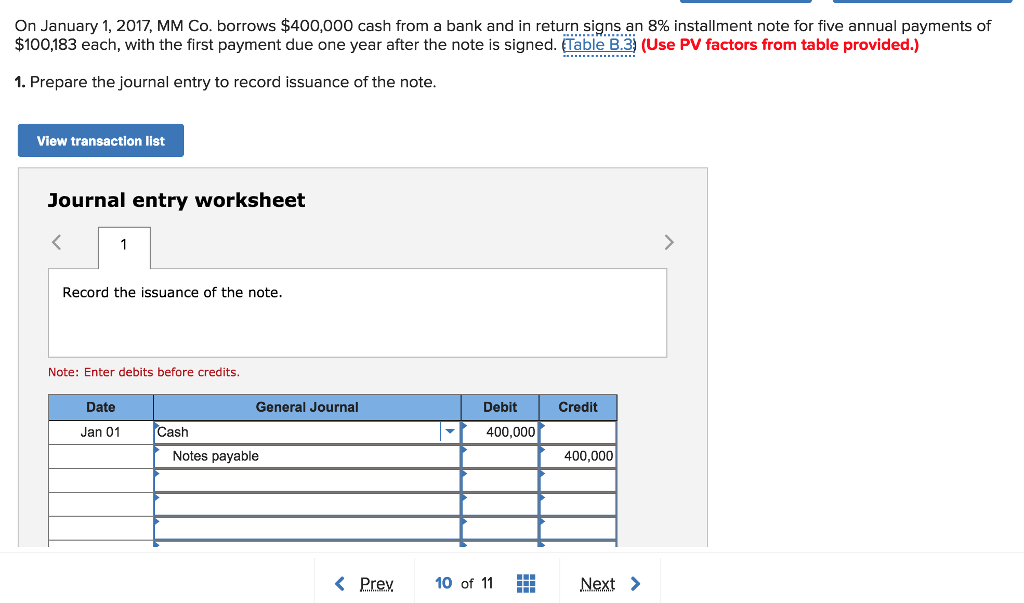
Task: Click the grid page-overview icon in the pager
Action: pyautogui.click(x=525, y=583)
